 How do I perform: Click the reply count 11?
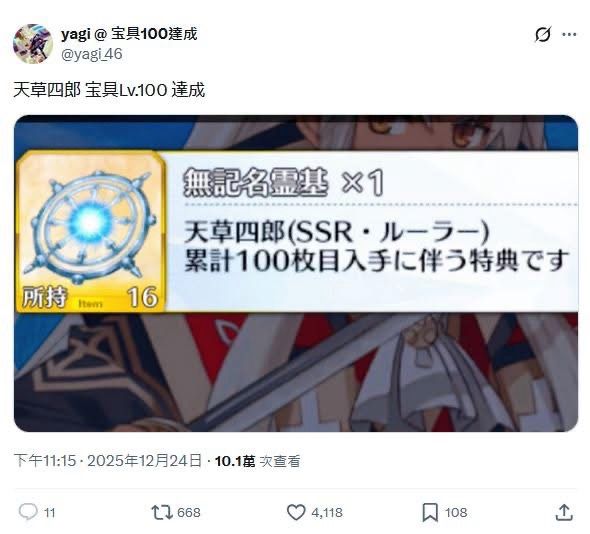pos(49,513)
